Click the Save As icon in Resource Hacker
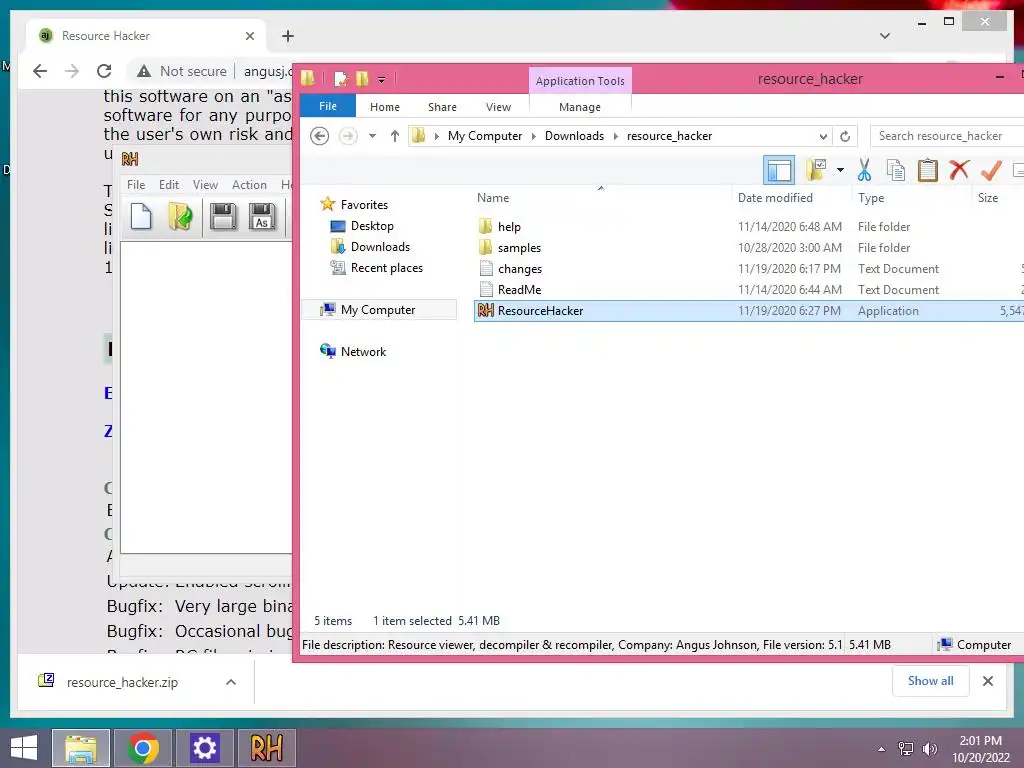This screenshot has width=1024, height=768. point(262,216)
